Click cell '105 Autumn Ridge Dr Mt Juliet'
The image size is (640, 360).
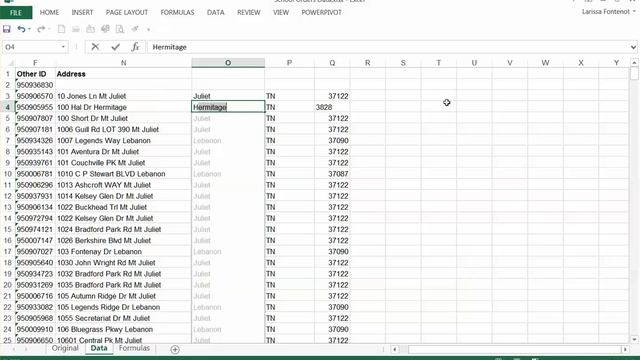click(123, 296)
